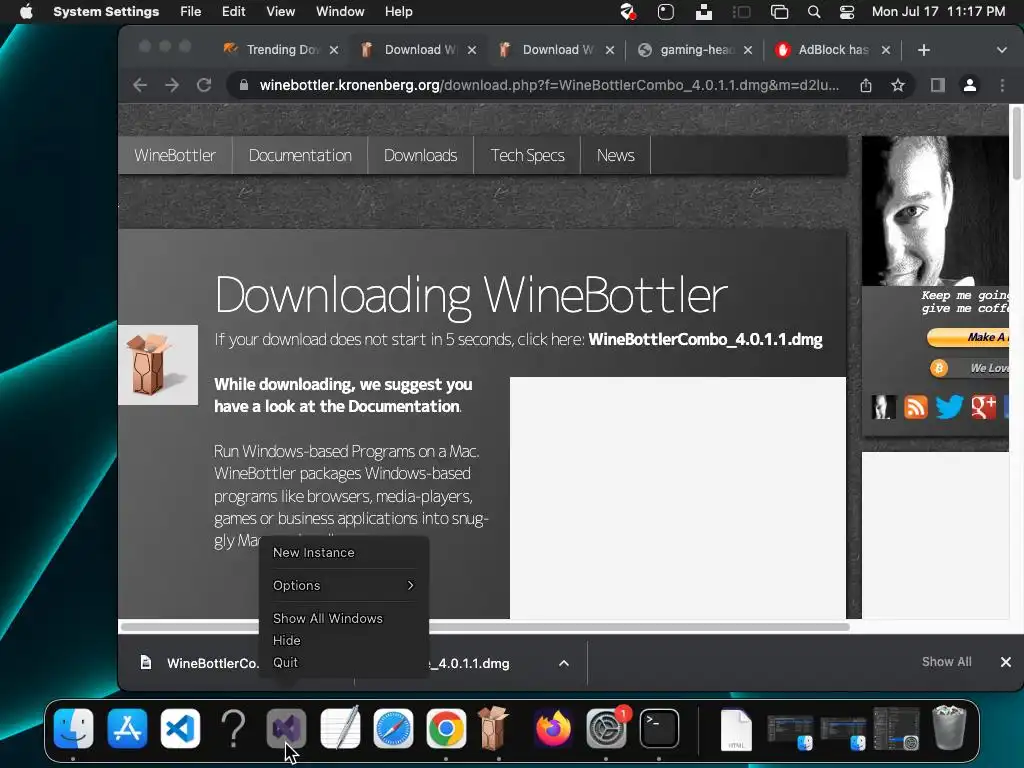Launch Safari from the Dock
The width and height of the screenshot is (1024, 768).
tap(393, 728)
